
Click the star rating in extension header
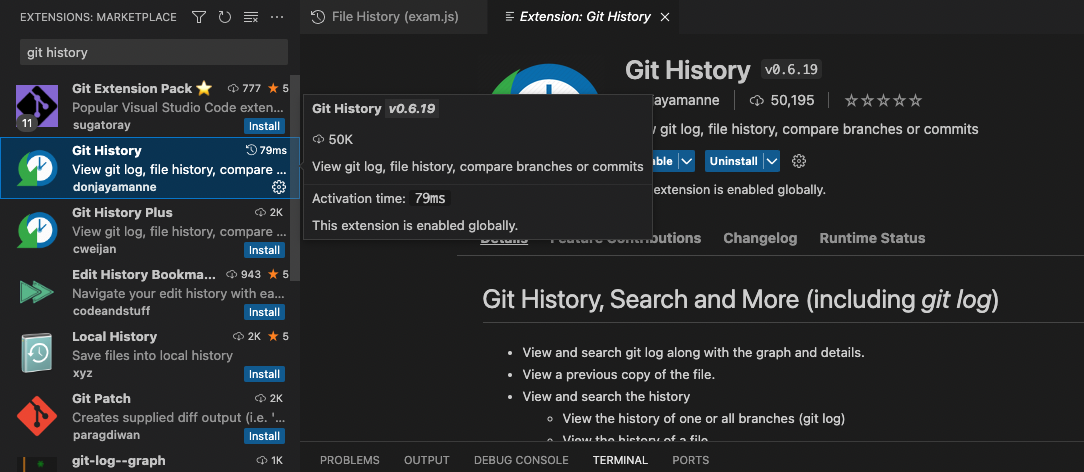[x=883, y=101]
